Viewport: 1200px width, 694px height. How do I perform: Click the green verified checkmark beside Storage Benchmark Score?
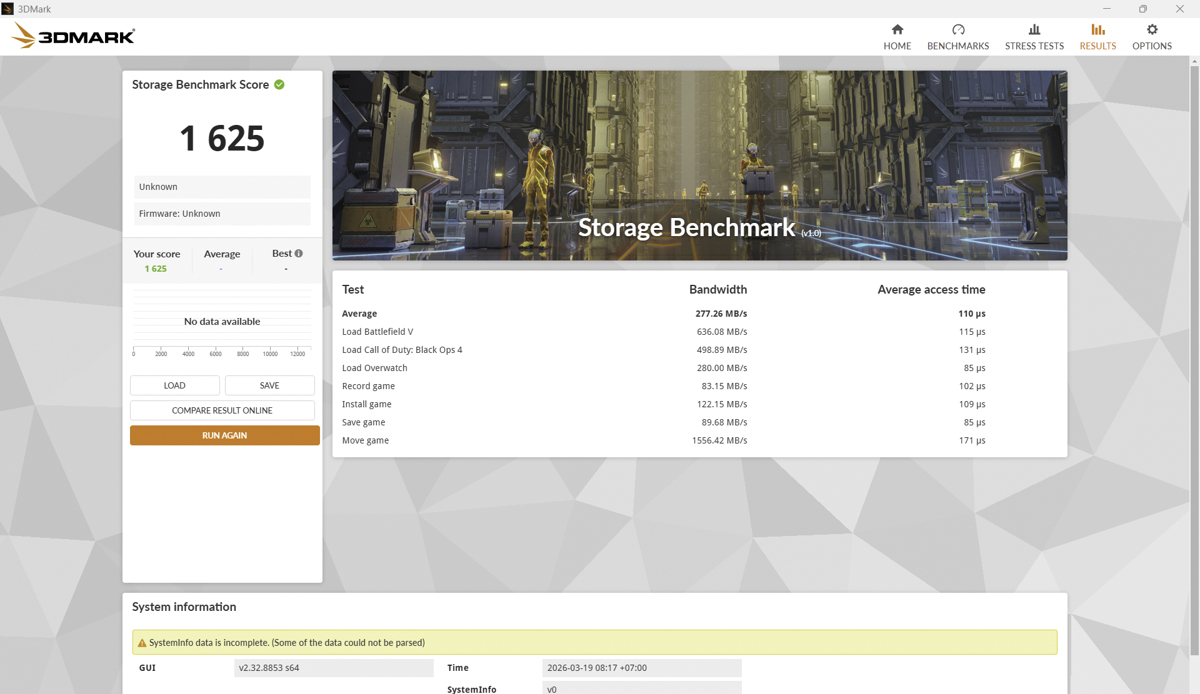(x=281, y=85)
